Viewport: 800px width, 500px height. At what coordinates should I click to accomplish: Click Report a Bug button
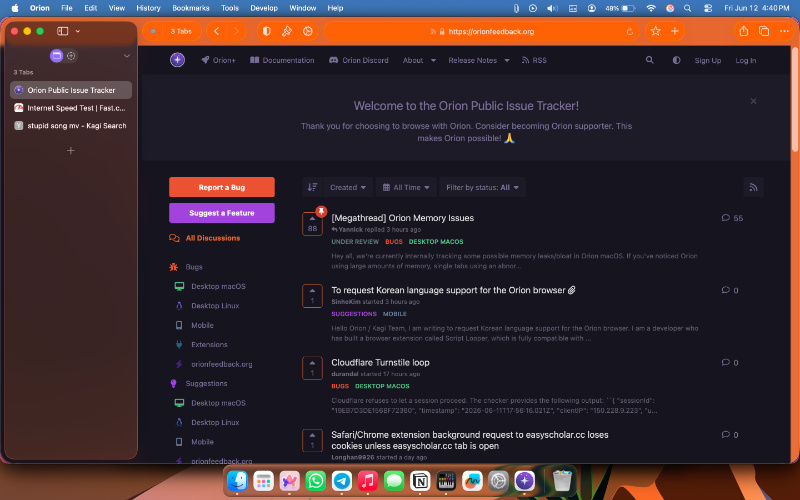(x=222, y=187)
